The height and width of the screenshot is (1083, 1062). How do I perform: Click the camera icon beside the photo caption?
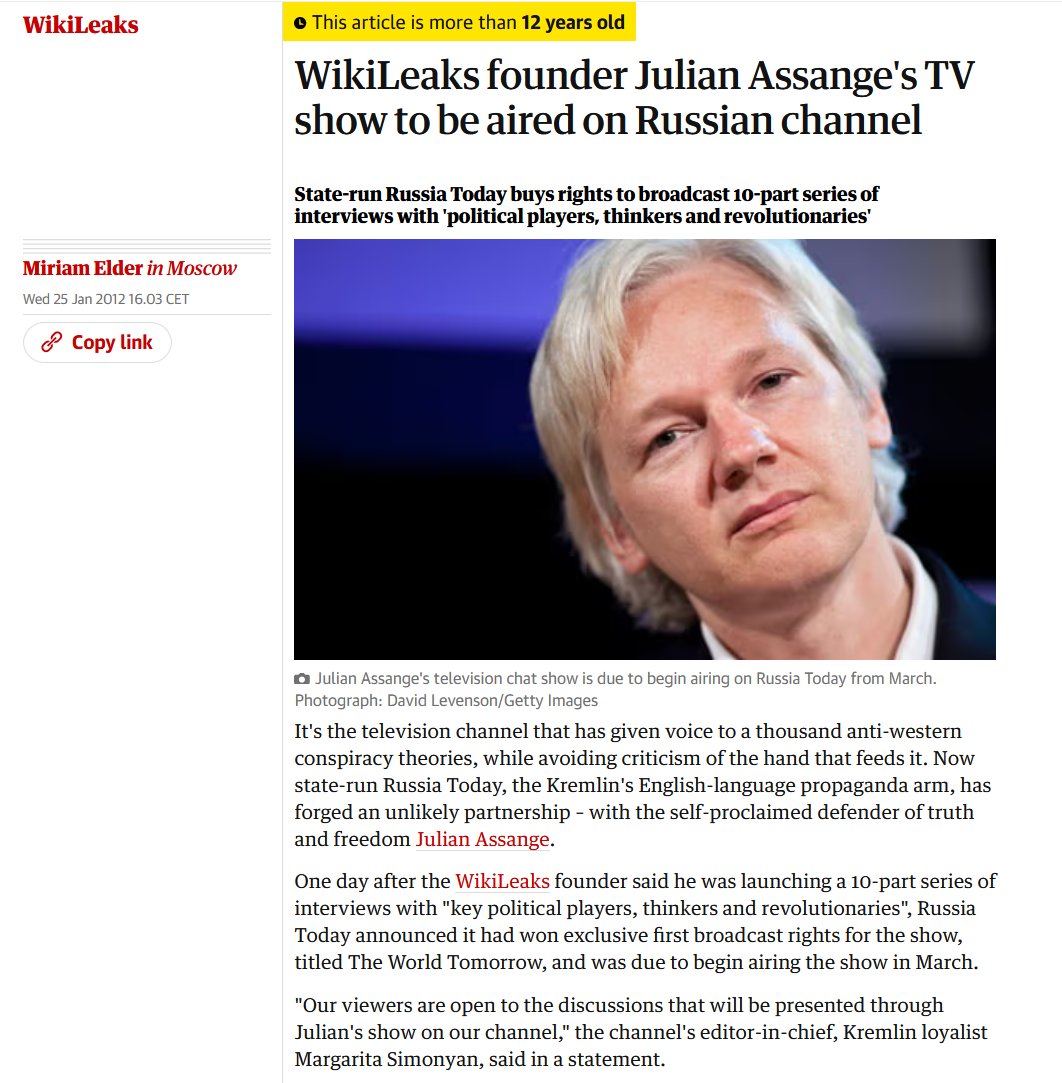pos(302,679)
